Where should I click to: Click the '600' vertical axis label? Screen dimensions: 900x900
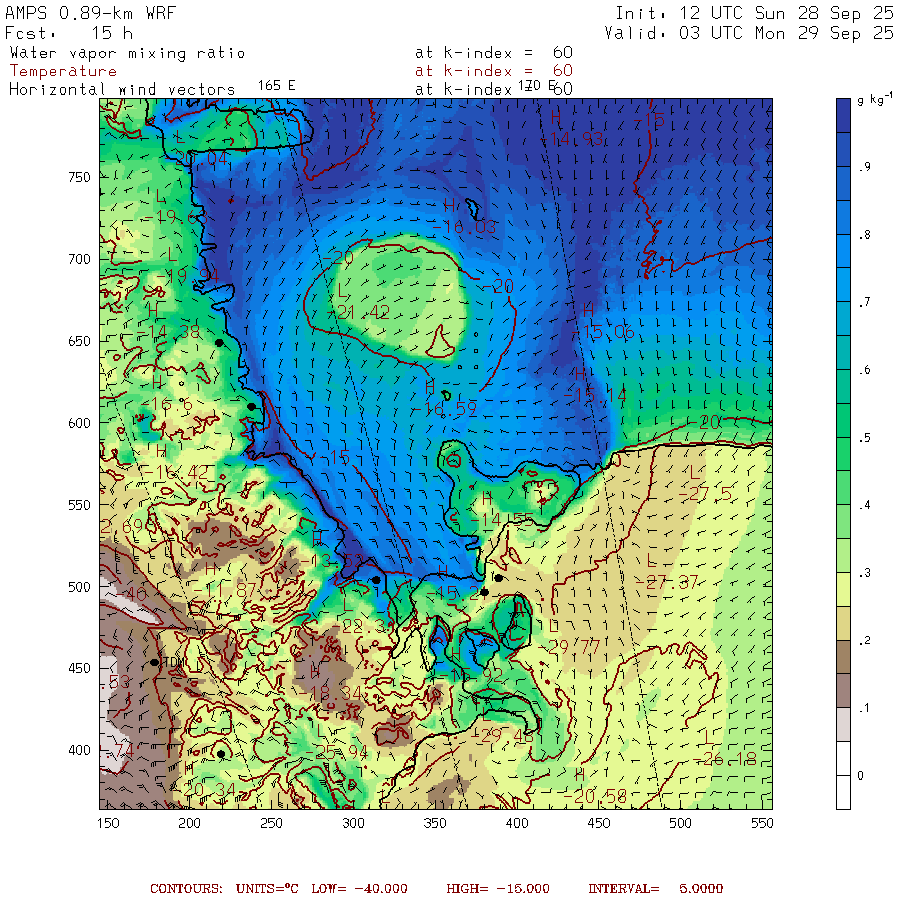pyautogui.click(x=79, y=423)
